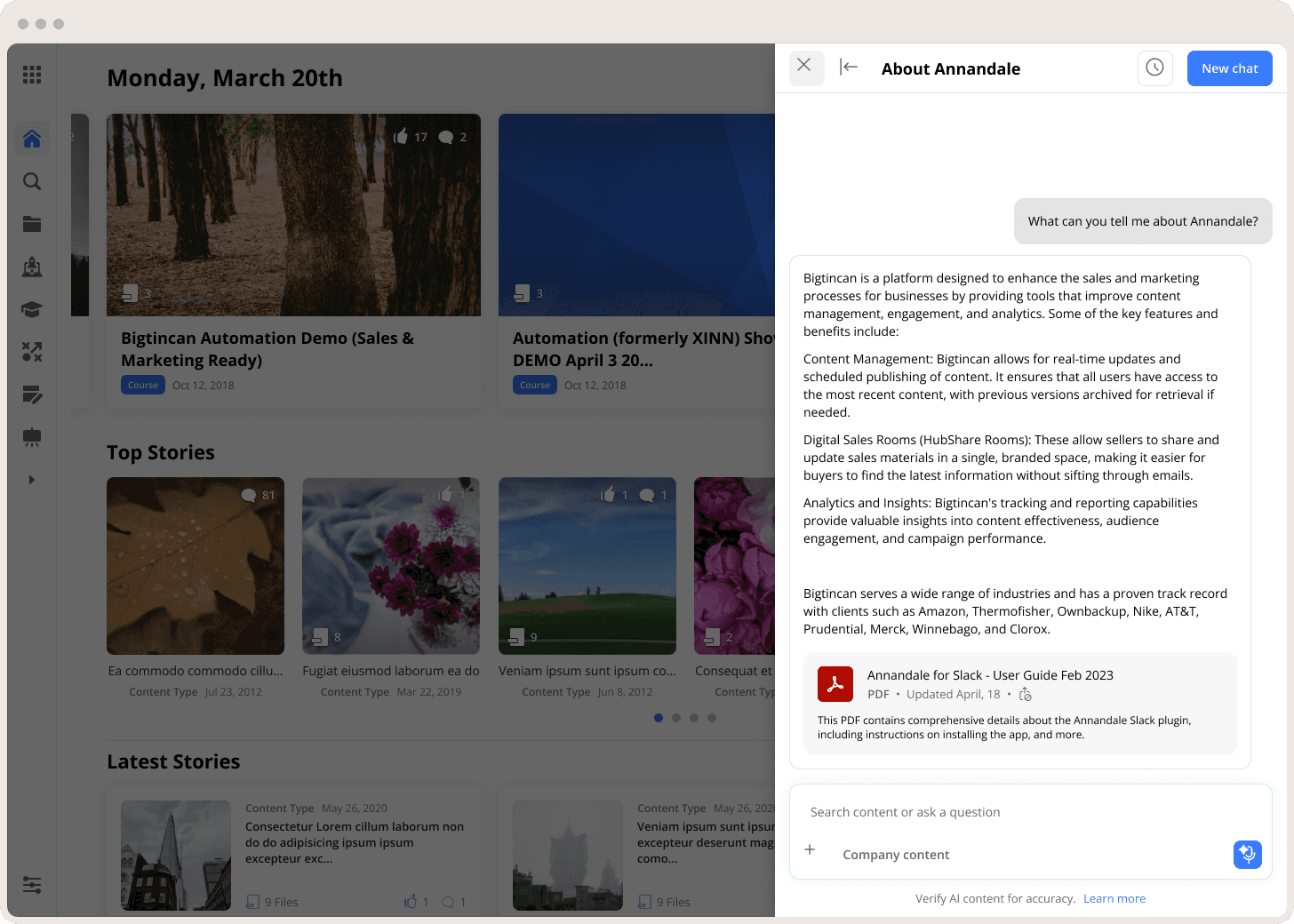Open the Learn more link
Viewport: 1294px width, 924px height.
tap(1114, 899)
